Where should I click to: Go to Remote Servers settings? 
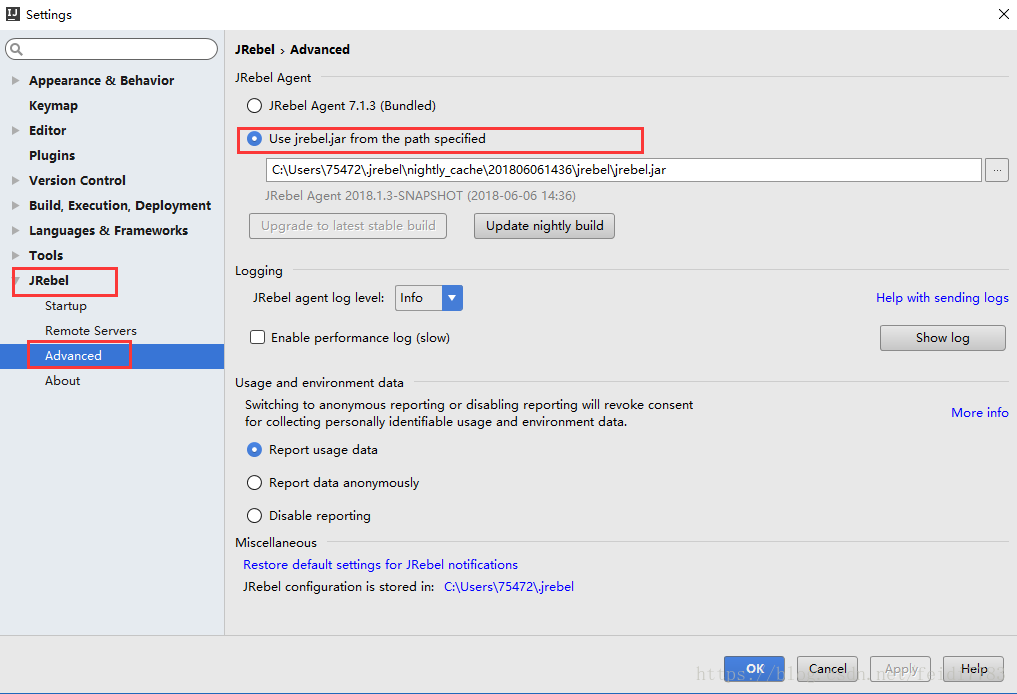pyautogui.click(x=91, y=331)
